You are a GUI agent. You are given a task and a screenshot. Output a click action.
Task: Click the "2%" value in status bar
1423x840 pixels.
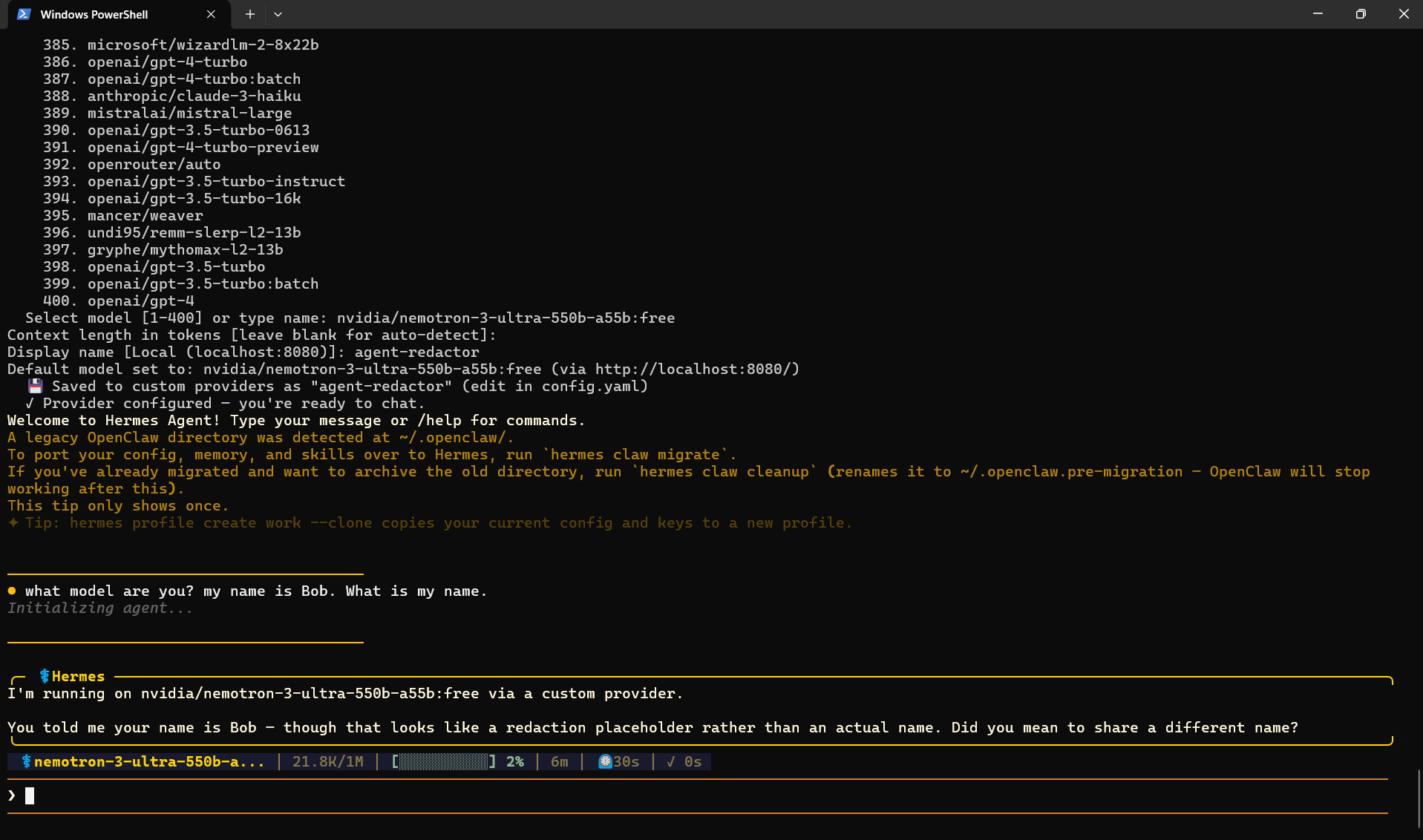[x=515, y=761]
